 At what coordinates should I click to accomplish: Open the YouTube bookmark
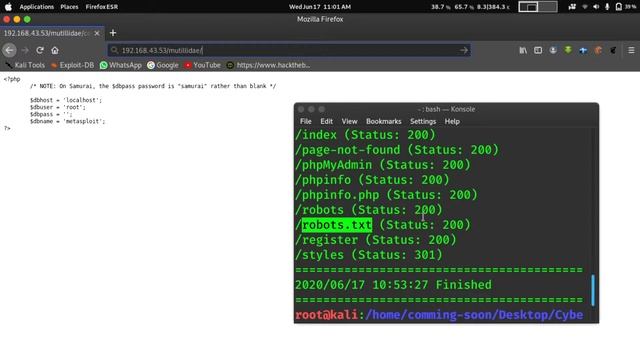click(202, 65)
